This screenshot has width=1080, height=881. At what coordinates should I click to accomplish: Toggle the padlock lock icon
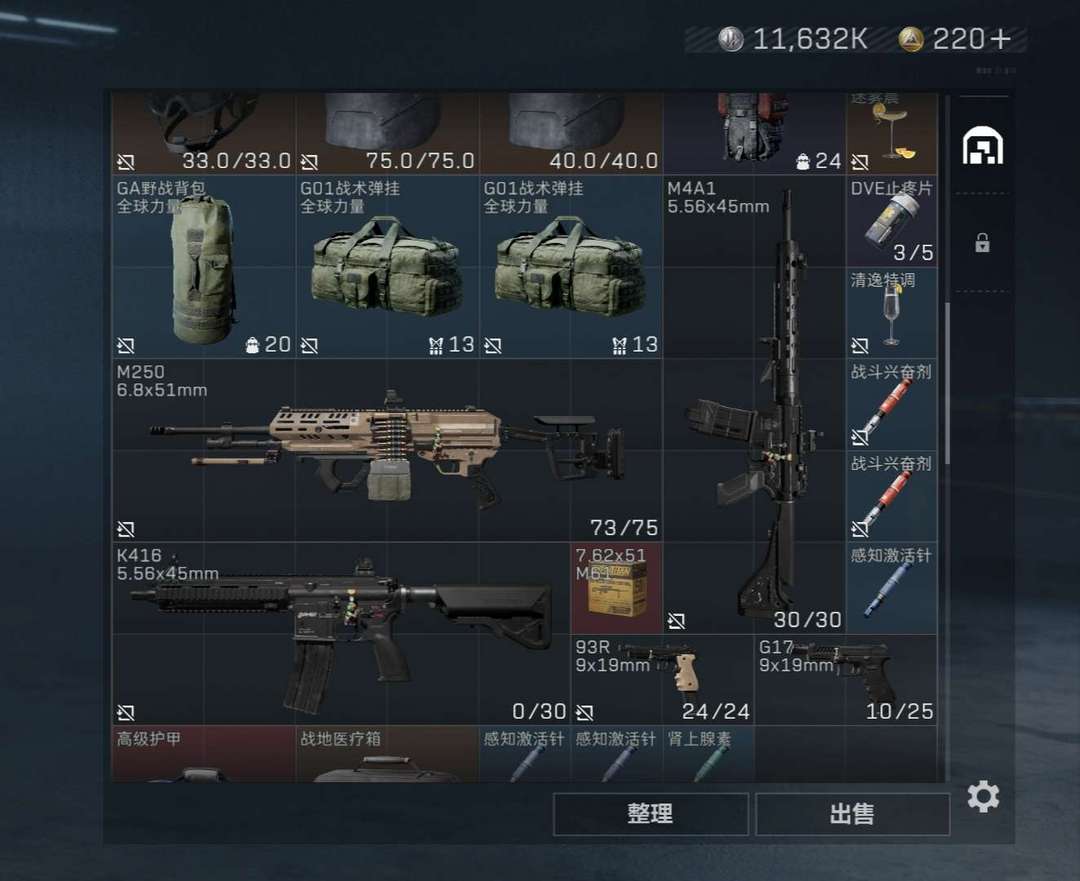(982, 242)
